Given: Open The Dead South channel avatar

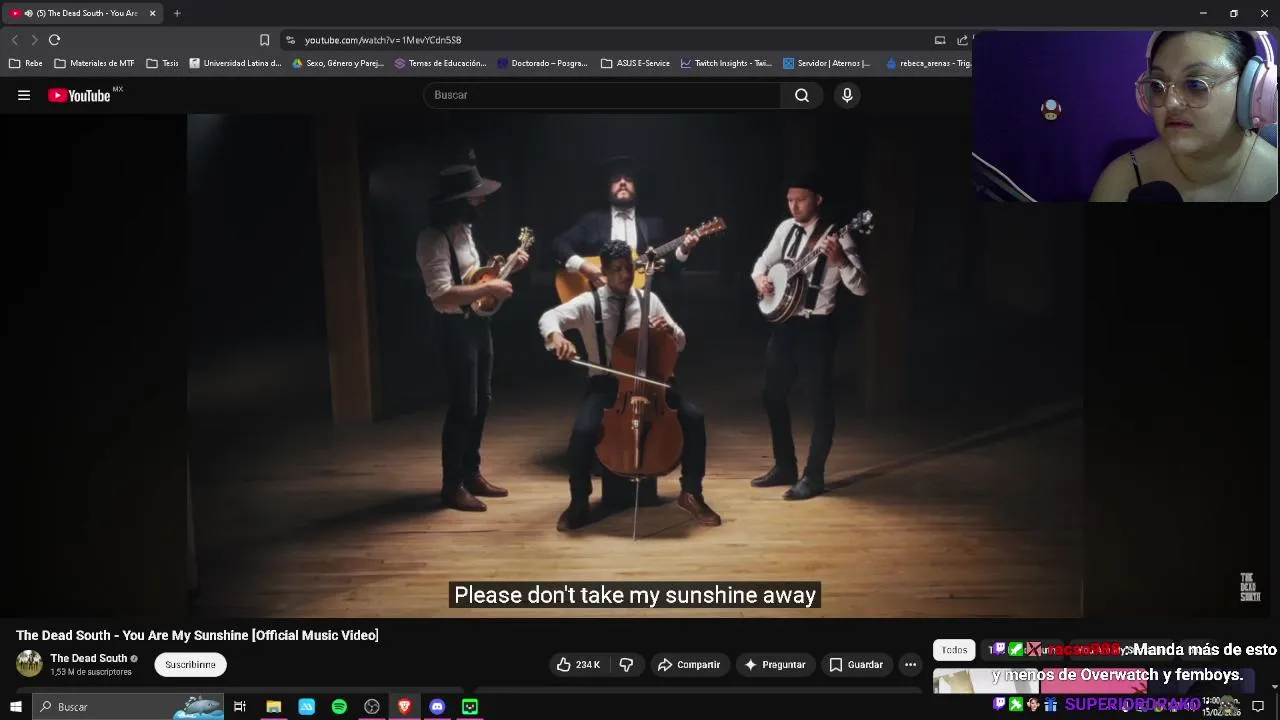Looking at the screenshot, I should (29, 663).
